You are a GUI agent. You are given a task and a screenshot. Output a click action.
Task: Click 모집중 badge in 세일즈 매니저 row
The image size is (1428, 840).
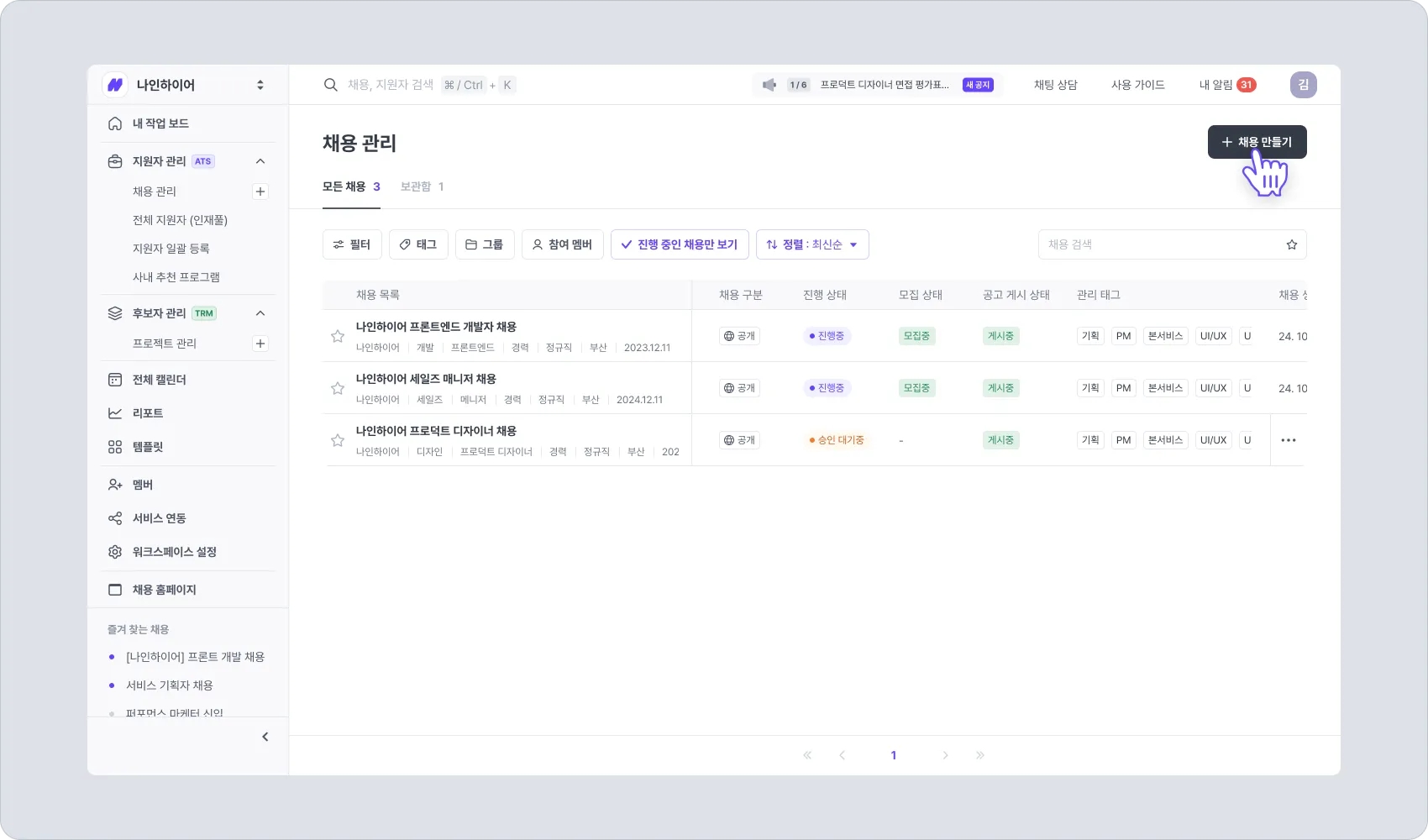pyautogui.click(x=916, y=388)
